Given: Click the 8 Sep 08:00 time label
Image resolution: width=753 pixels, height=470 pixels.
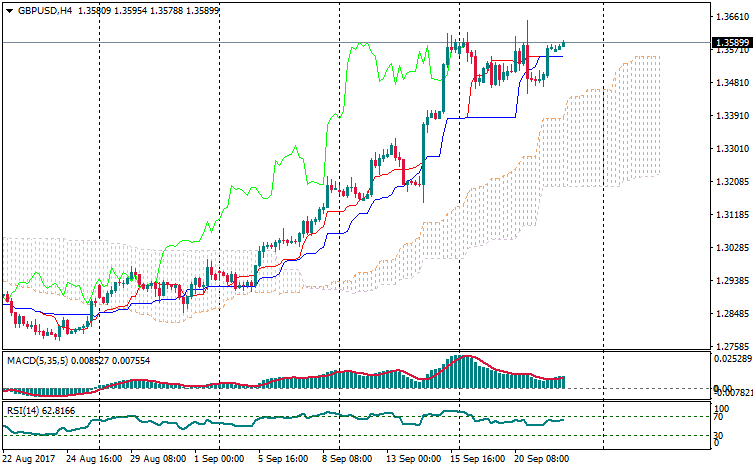Looking at the screenshot, I should [x=349, y=458].
